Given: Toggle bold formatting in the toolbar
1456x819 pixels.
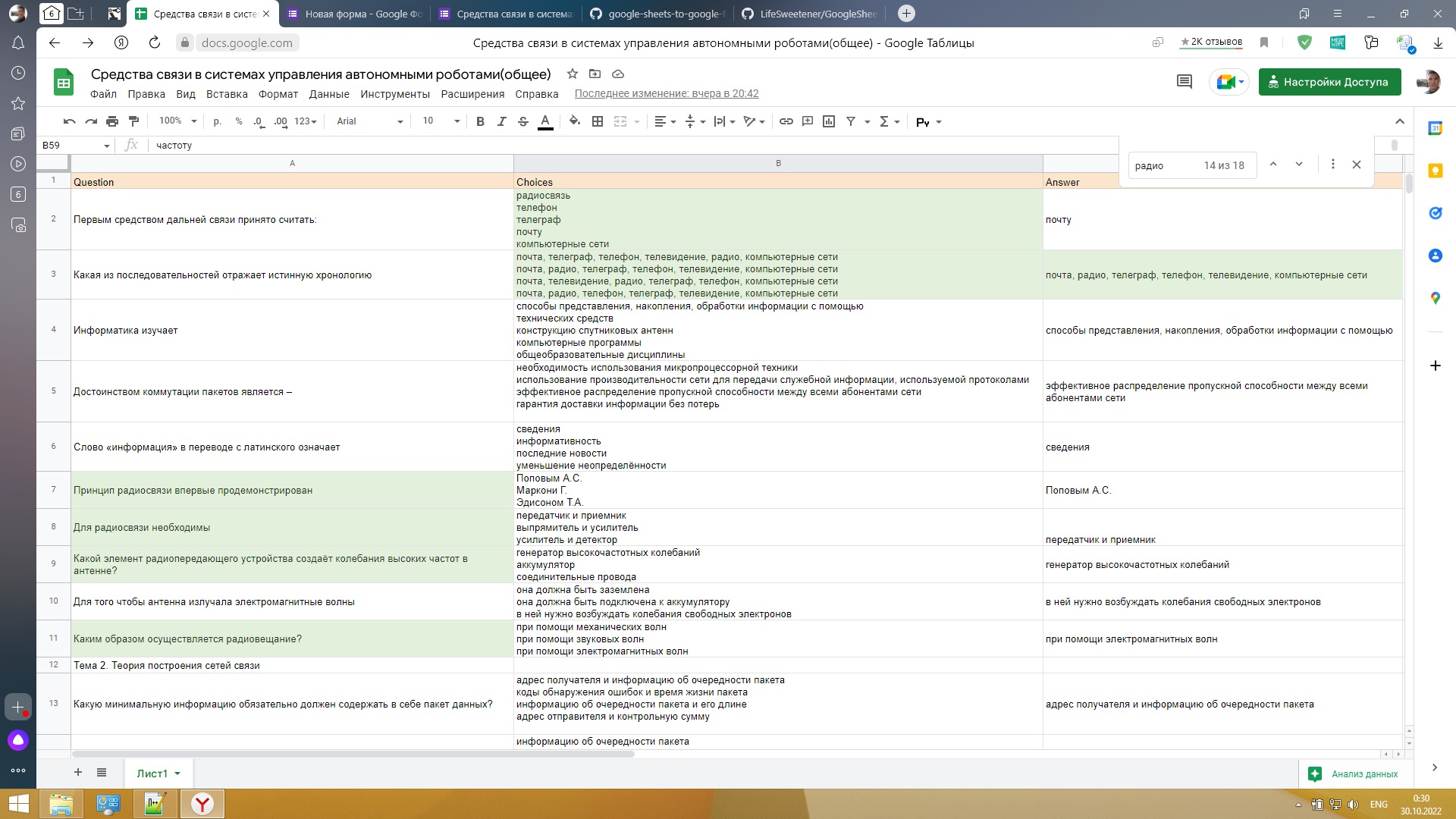Looking at the screenshot, I should click(479, 121).
